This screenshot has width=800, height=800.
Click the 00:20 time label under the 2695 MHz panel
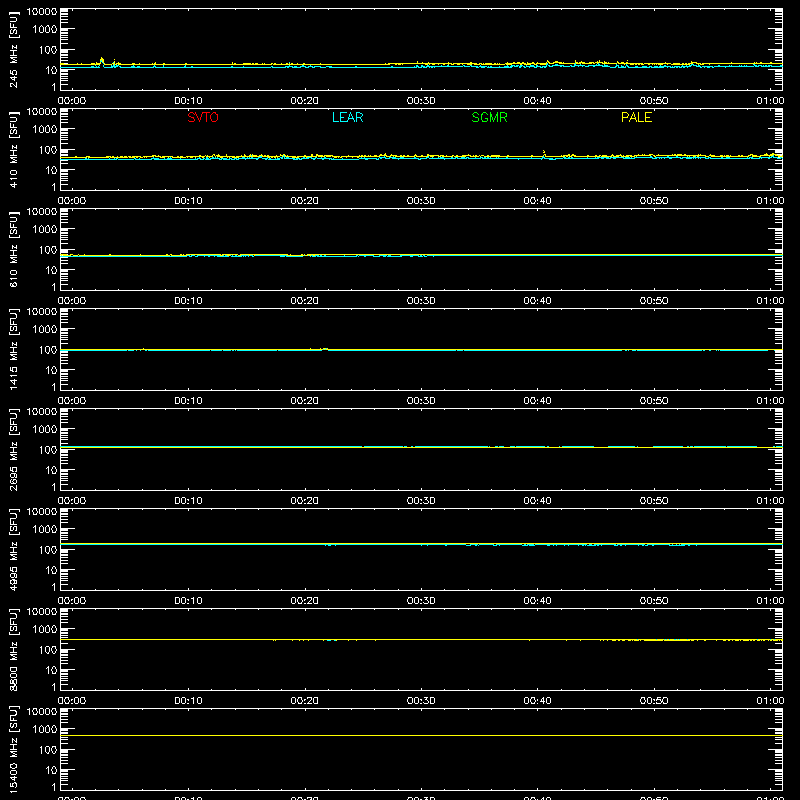coord(305,501)
